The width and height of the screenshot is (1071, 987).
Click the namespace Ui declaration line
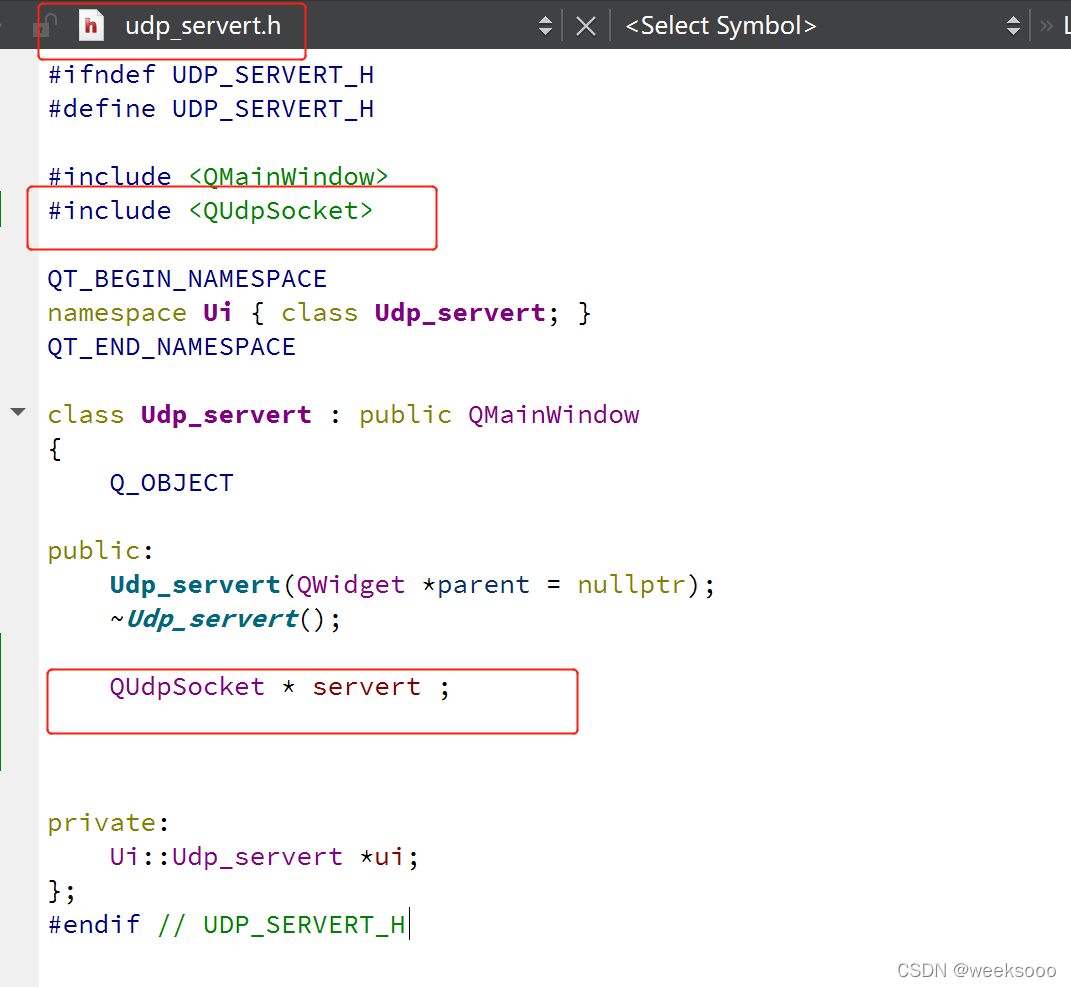click(x=319, y=313)
